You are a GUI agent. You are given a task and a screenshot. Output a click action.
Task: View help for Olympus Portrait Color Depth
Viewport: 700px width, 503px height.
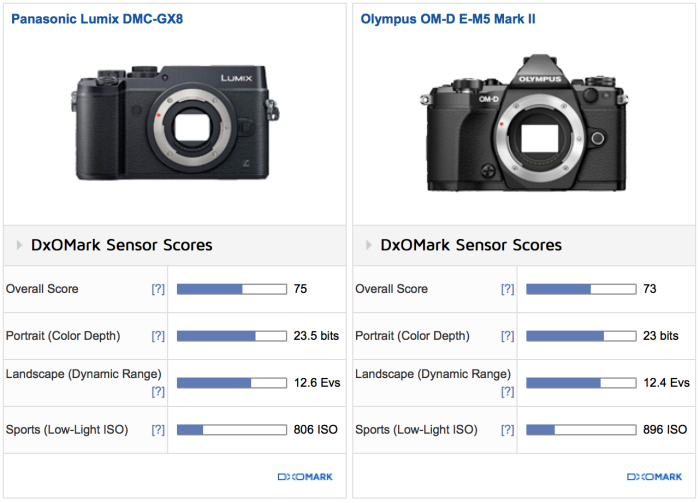[507, 336]
